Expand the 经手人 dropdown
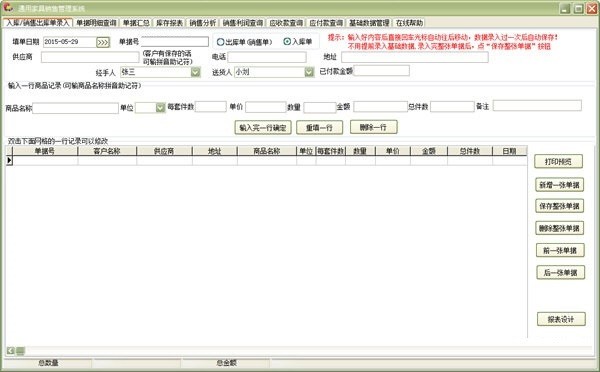 (196, 72)
